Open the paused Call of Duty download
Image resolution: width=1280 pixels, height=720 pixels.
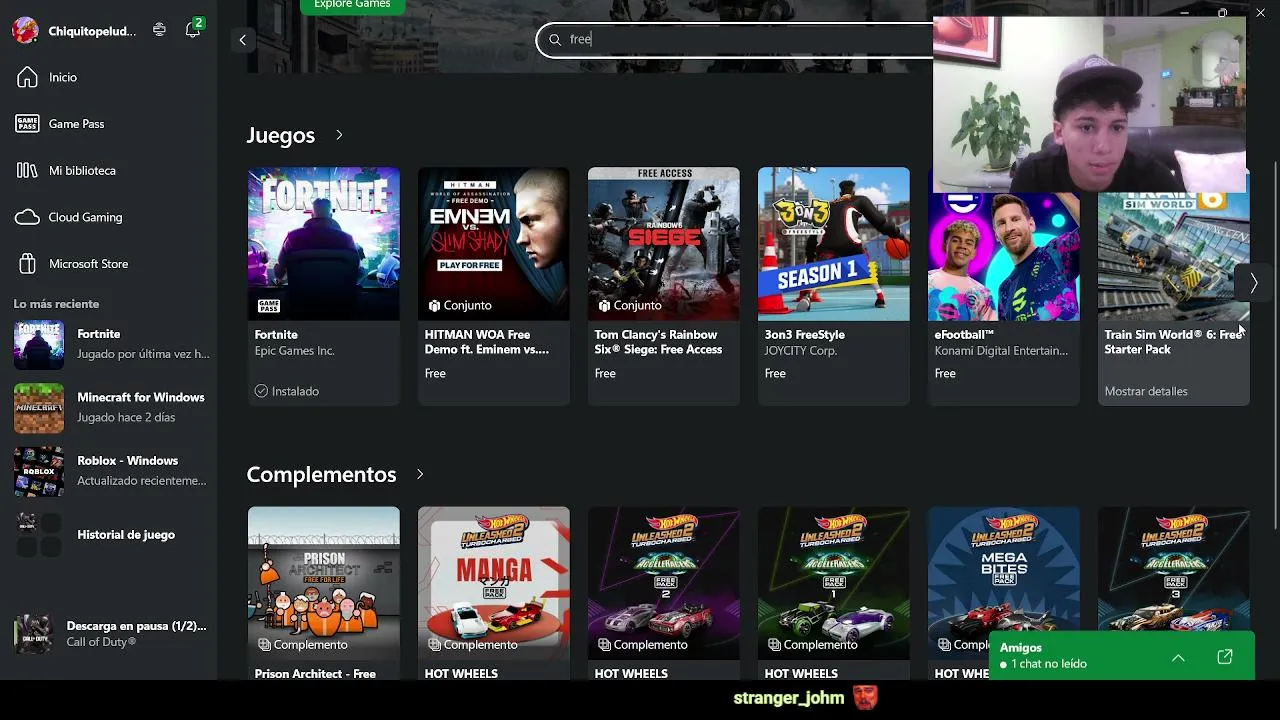110,634
